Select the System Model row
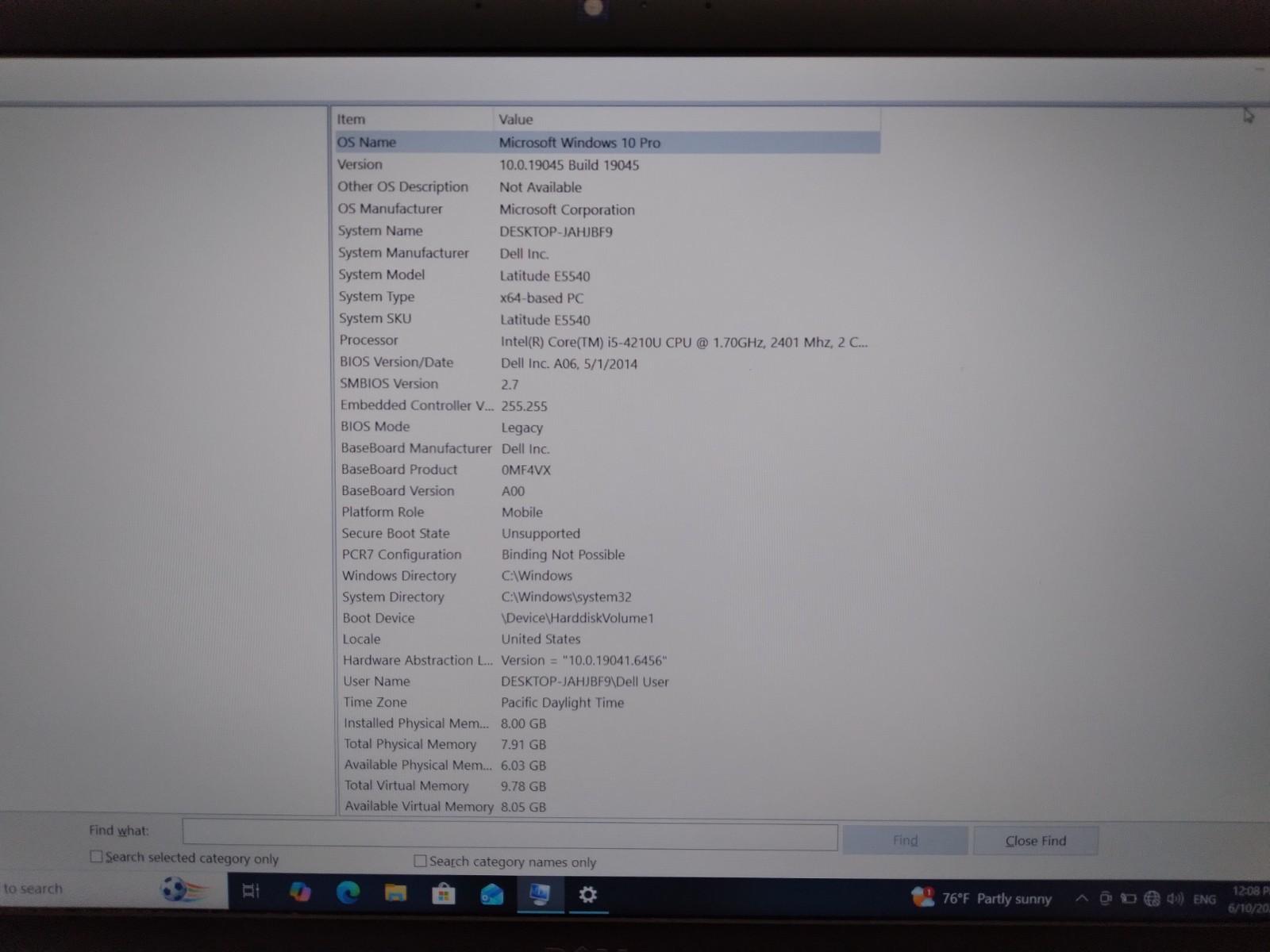This screenshot has height=952, width=1270. coord(607,275)
